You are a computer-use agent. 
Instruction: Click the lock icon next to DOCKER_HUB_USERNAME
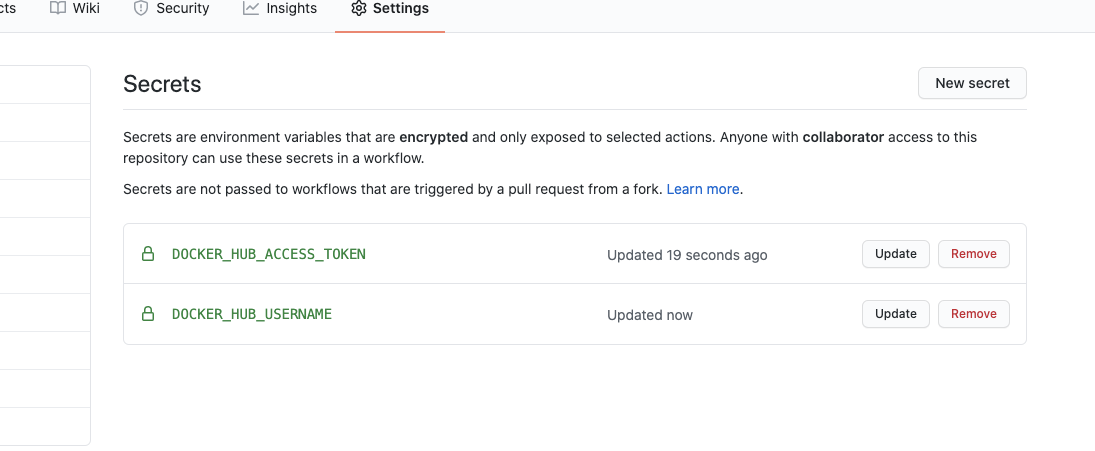148,314
